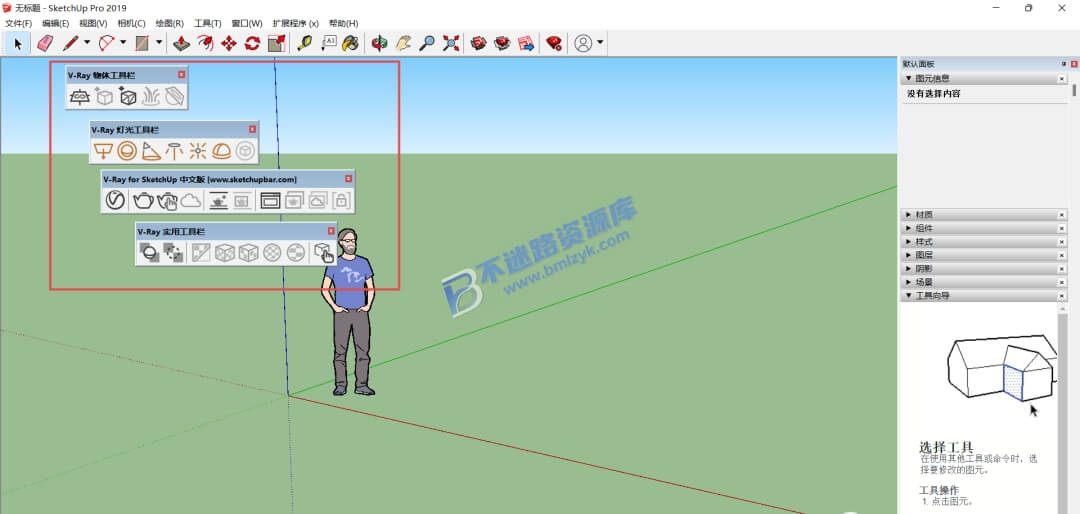Open the Extension Manager ruby icon

(x=554, y=43)
